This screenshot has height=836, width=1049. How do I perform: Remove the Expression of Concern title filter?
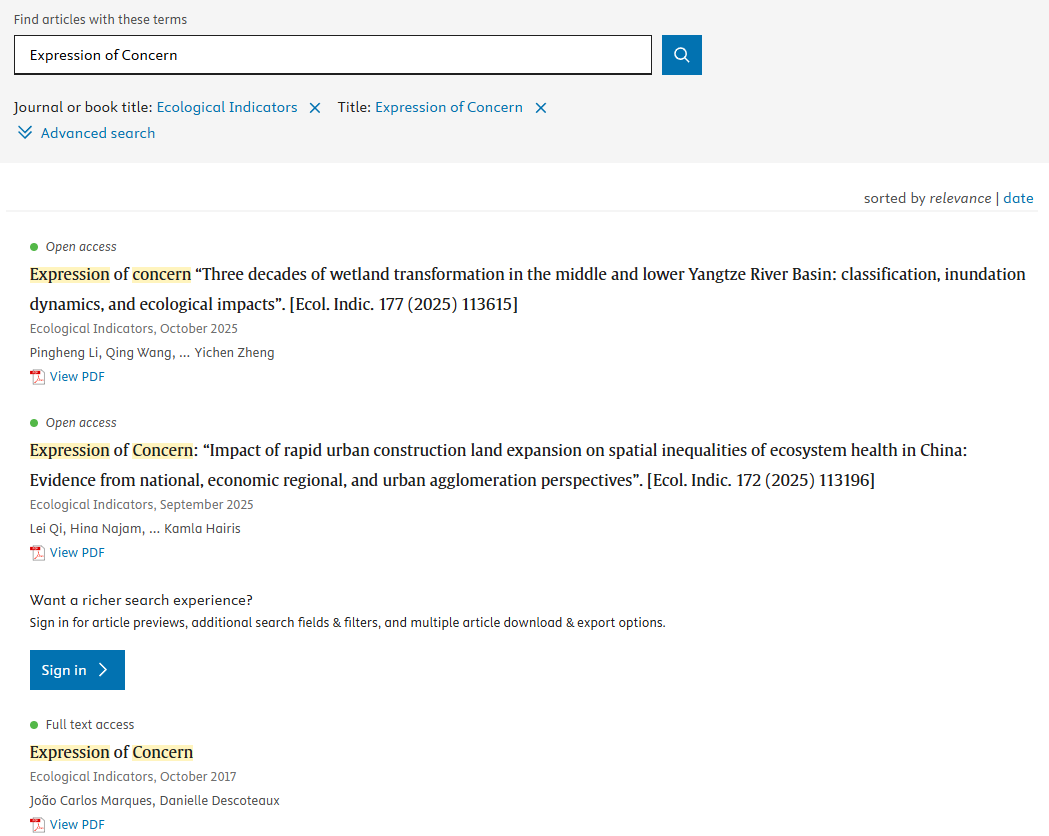[541, 108]
